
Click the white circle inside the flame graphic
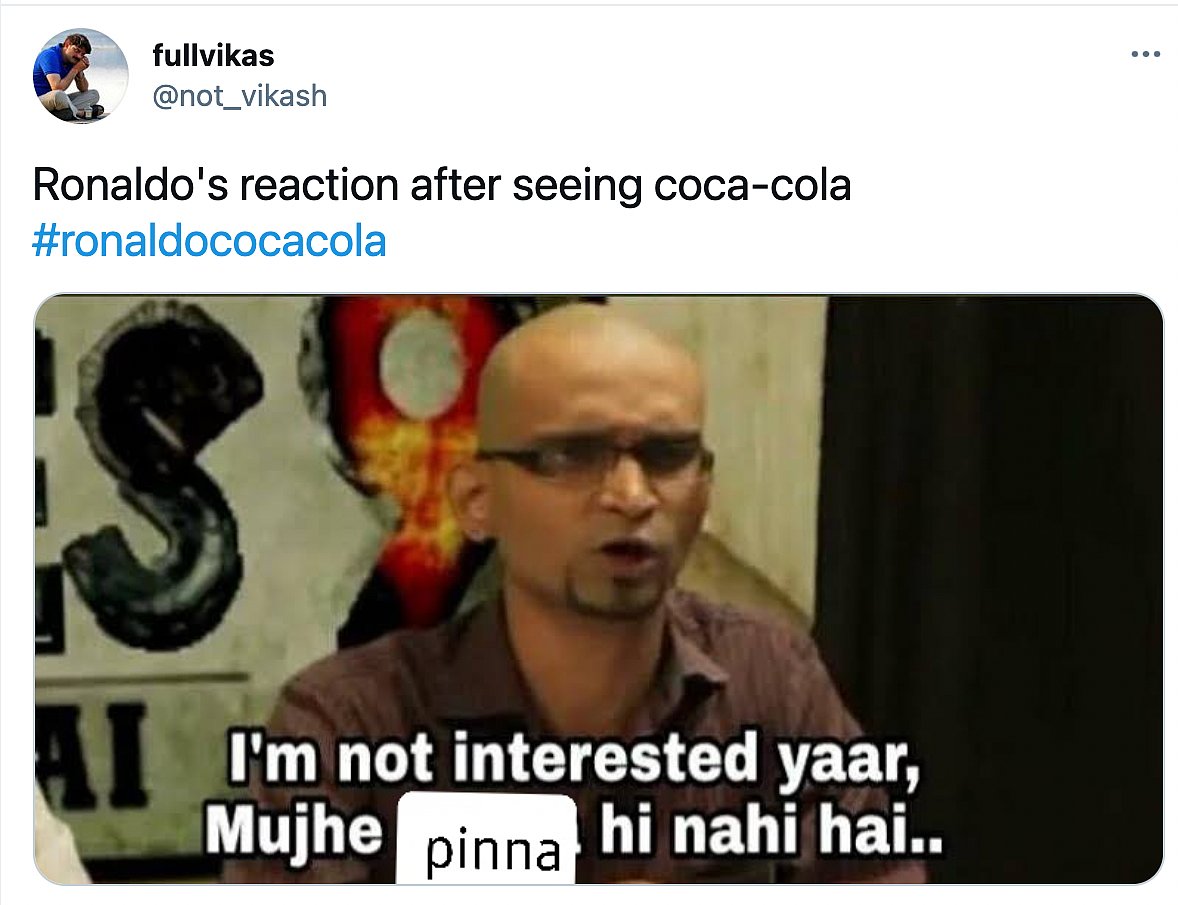(x=421, y=366)
